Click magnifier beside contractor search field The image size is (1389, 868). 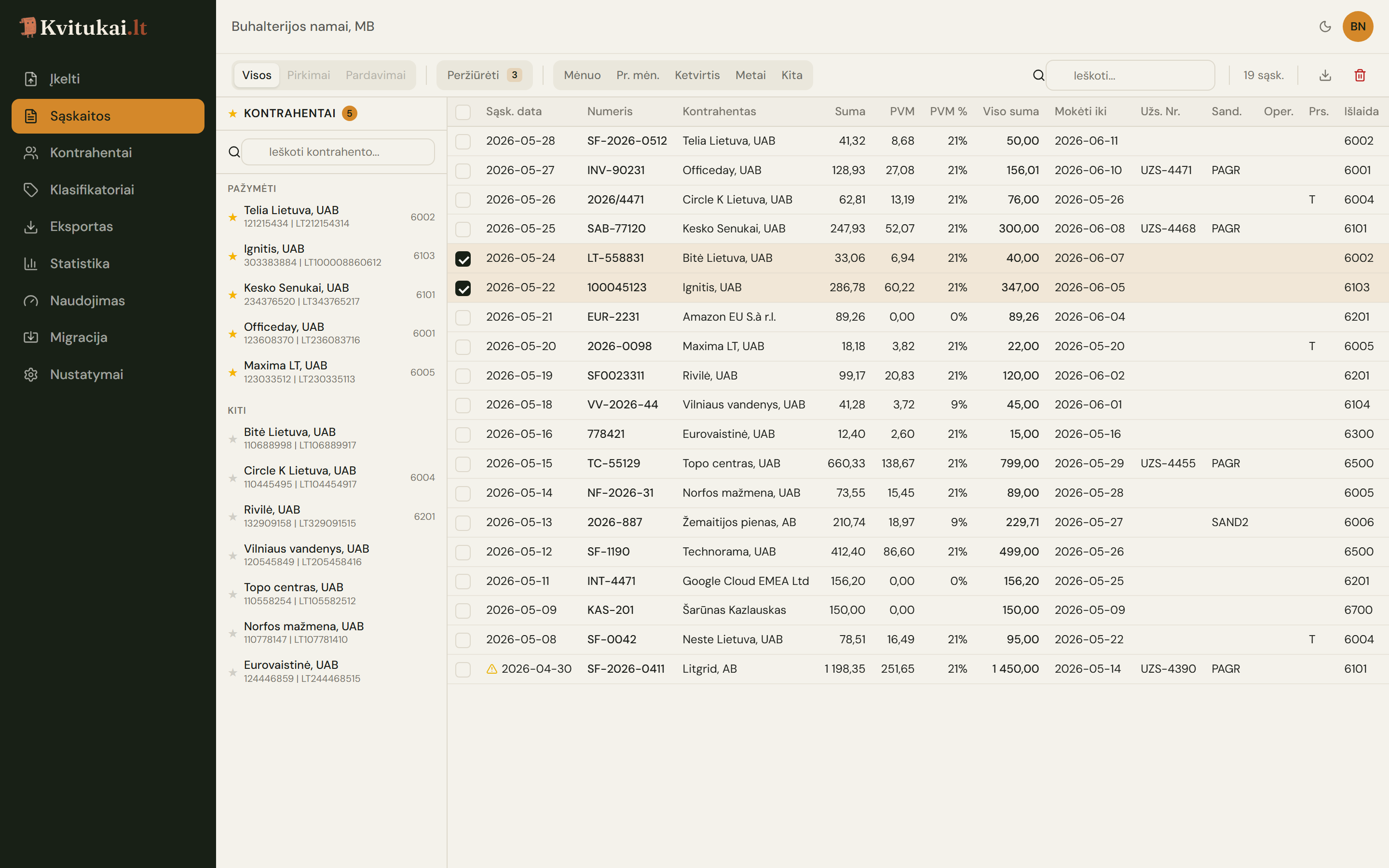point(234,151)
